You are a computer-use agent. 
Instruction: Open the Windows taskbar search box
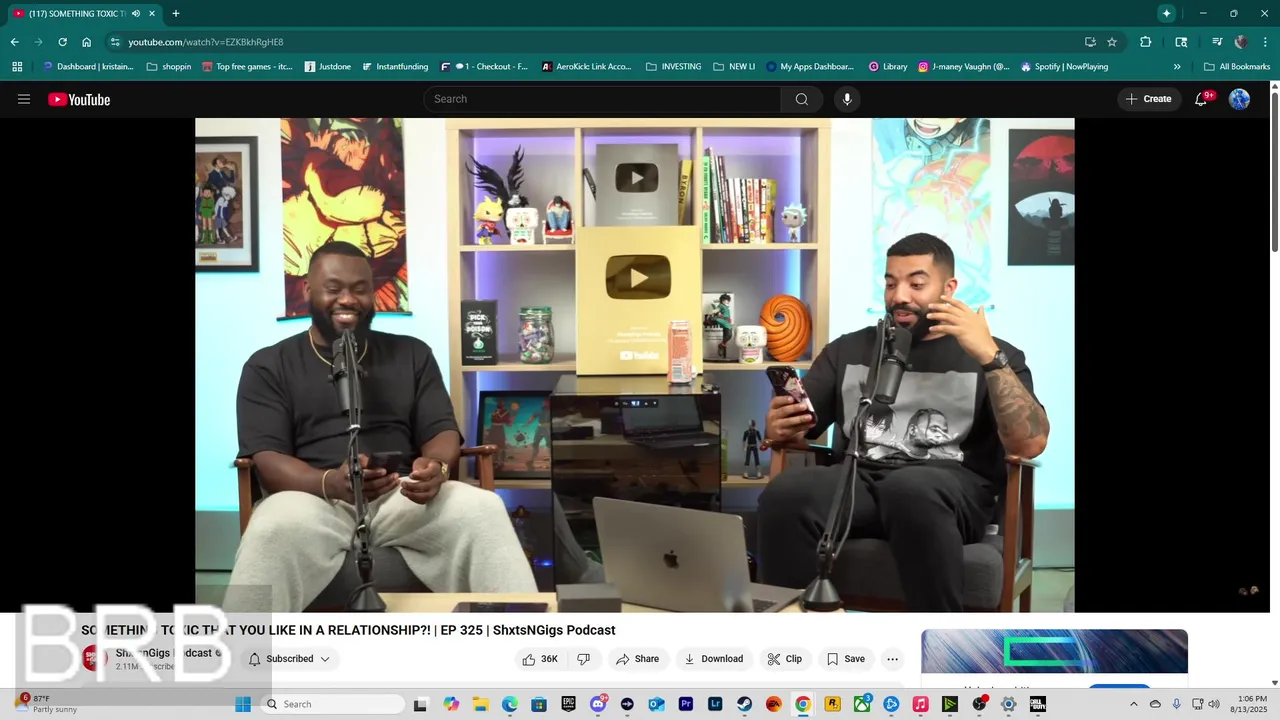[x=333, y=704]
